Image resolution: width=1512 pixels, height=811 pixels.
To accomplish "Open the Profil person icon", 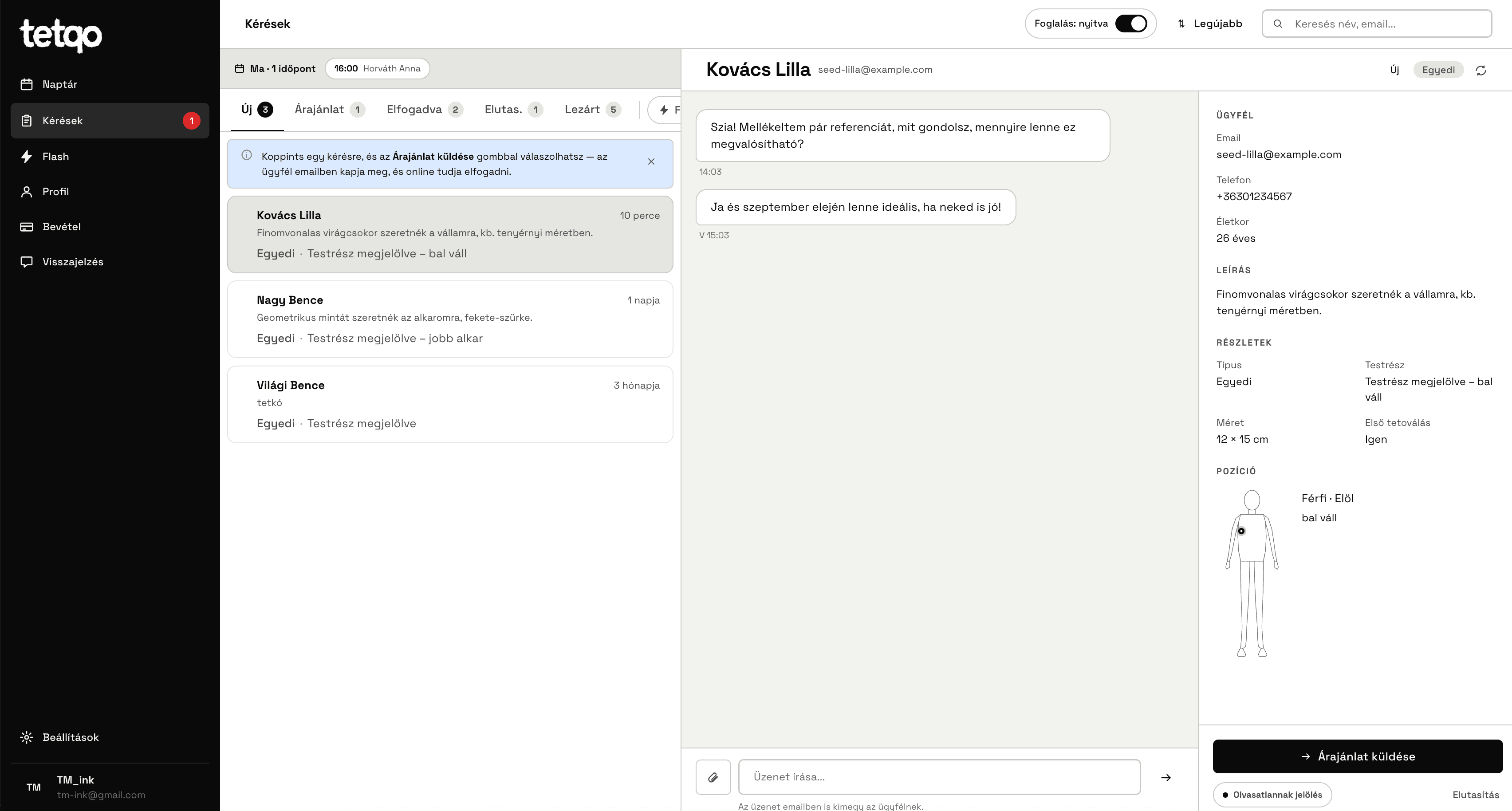I will click(27, 192).
